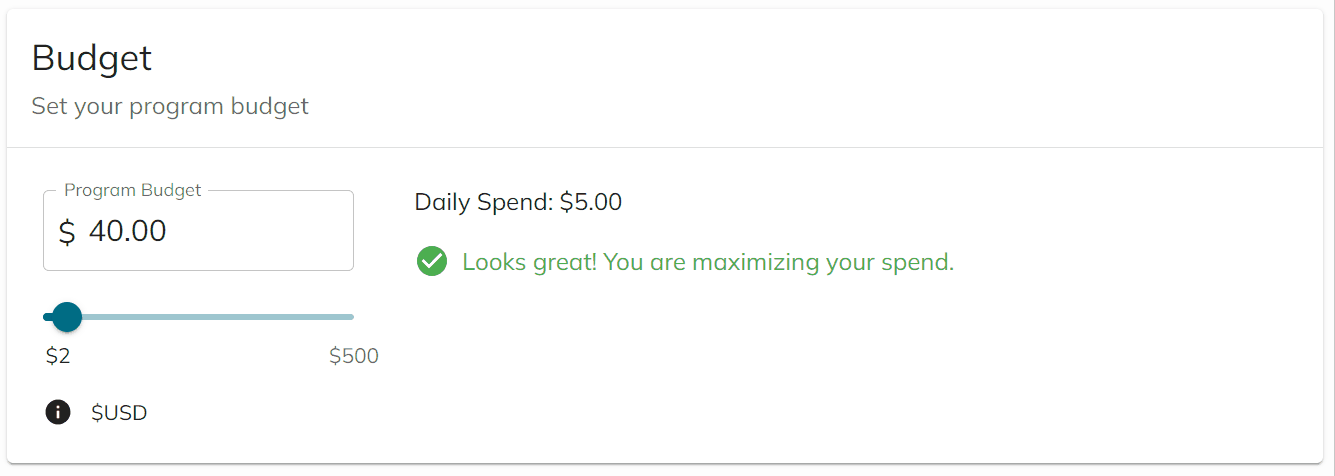The height and width of the screenshot is (476, 1335).
Task: Click the Daily Spend label text
Action: [x=483, y=202]
